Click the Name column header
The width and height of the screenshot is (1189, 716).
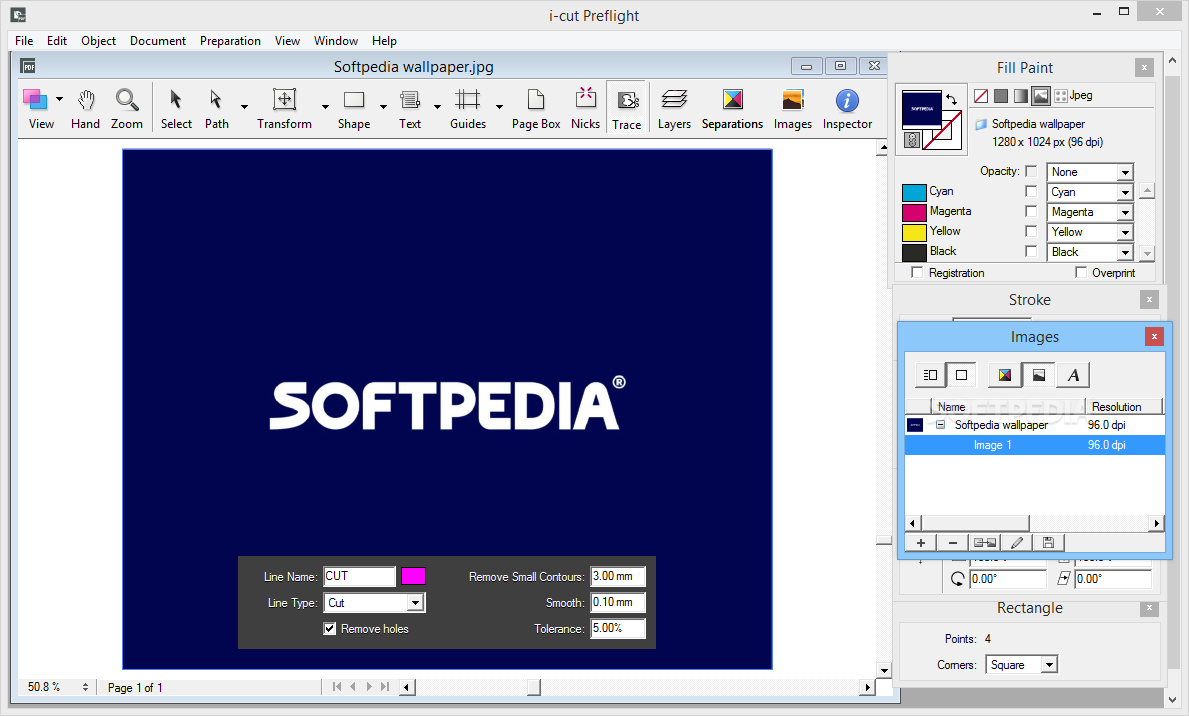1008,407
